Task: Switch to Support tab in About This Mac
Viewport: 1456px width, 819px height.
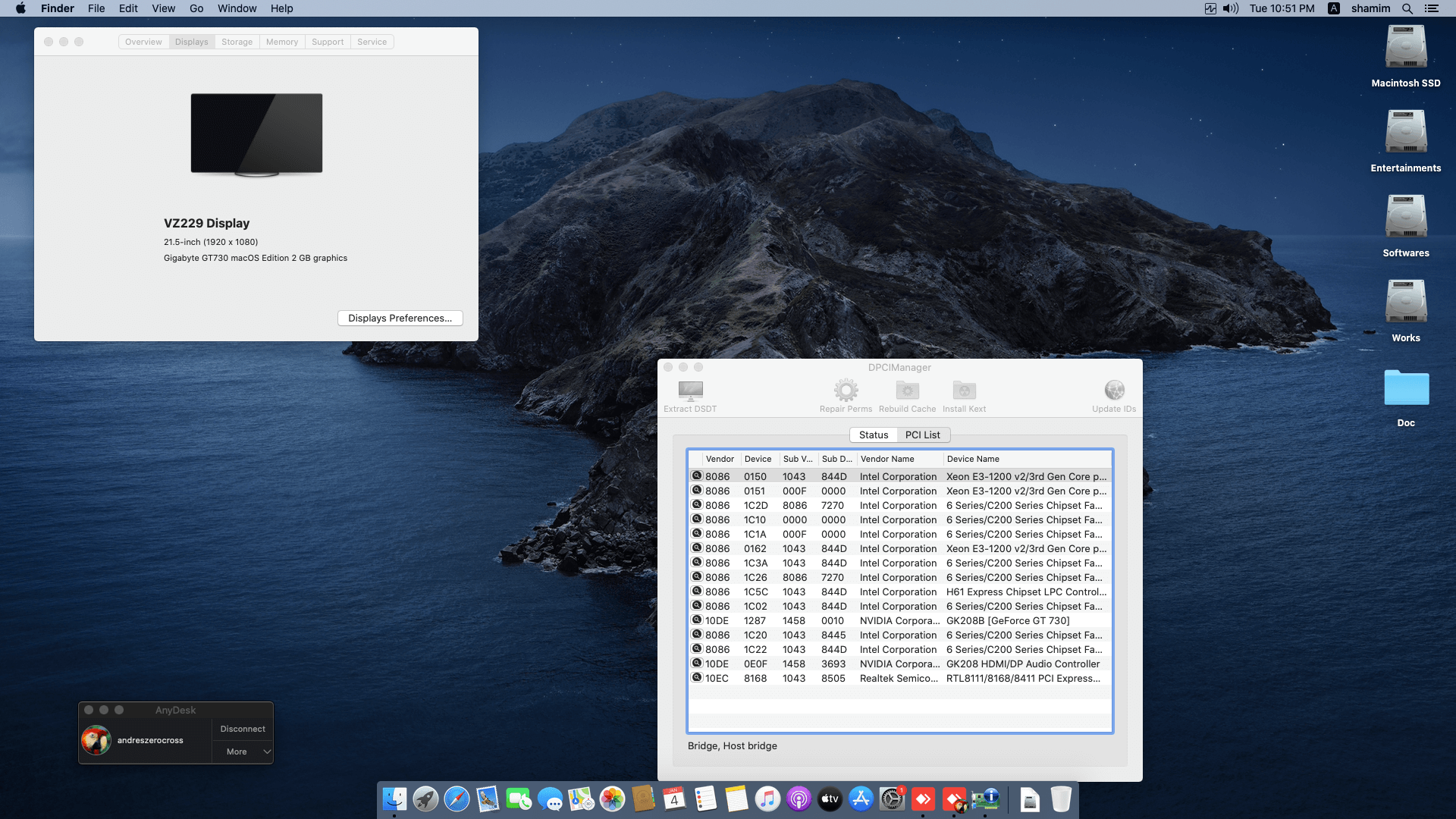Action: pos(328,42)
